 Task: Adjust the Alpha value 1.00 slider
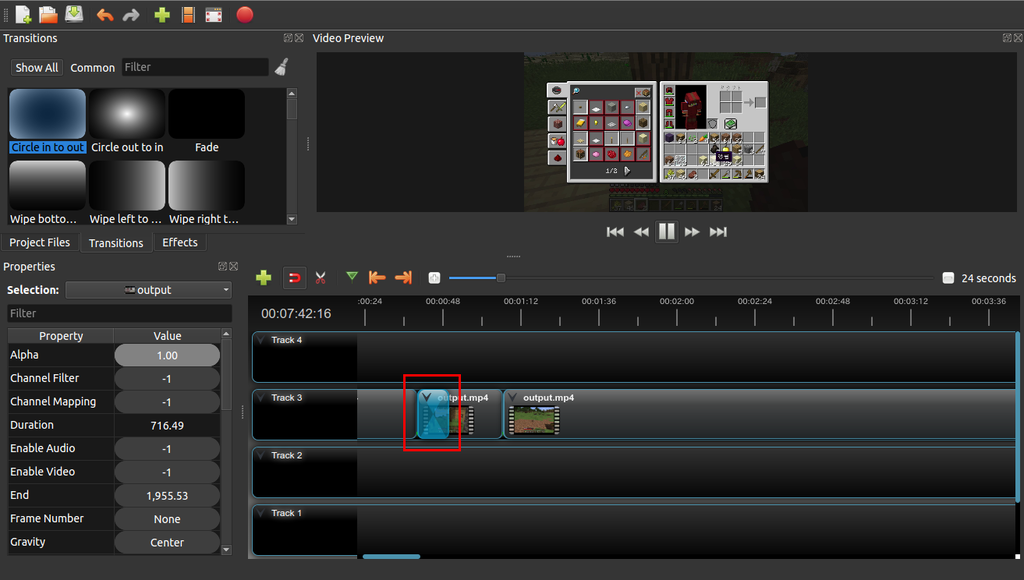click(167, 355)
